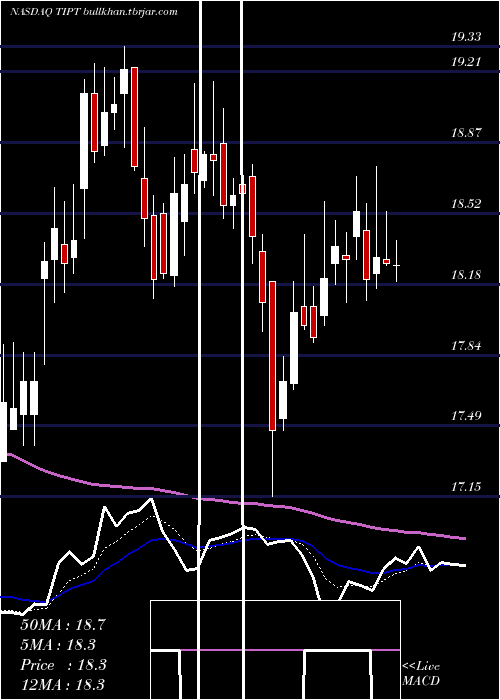Image resolution: width=500 pixels, height=700 pixels.
Task: Click the NASDAQ TIPT bullkhan.tbrjar.com title text
Action: (94, 12)
